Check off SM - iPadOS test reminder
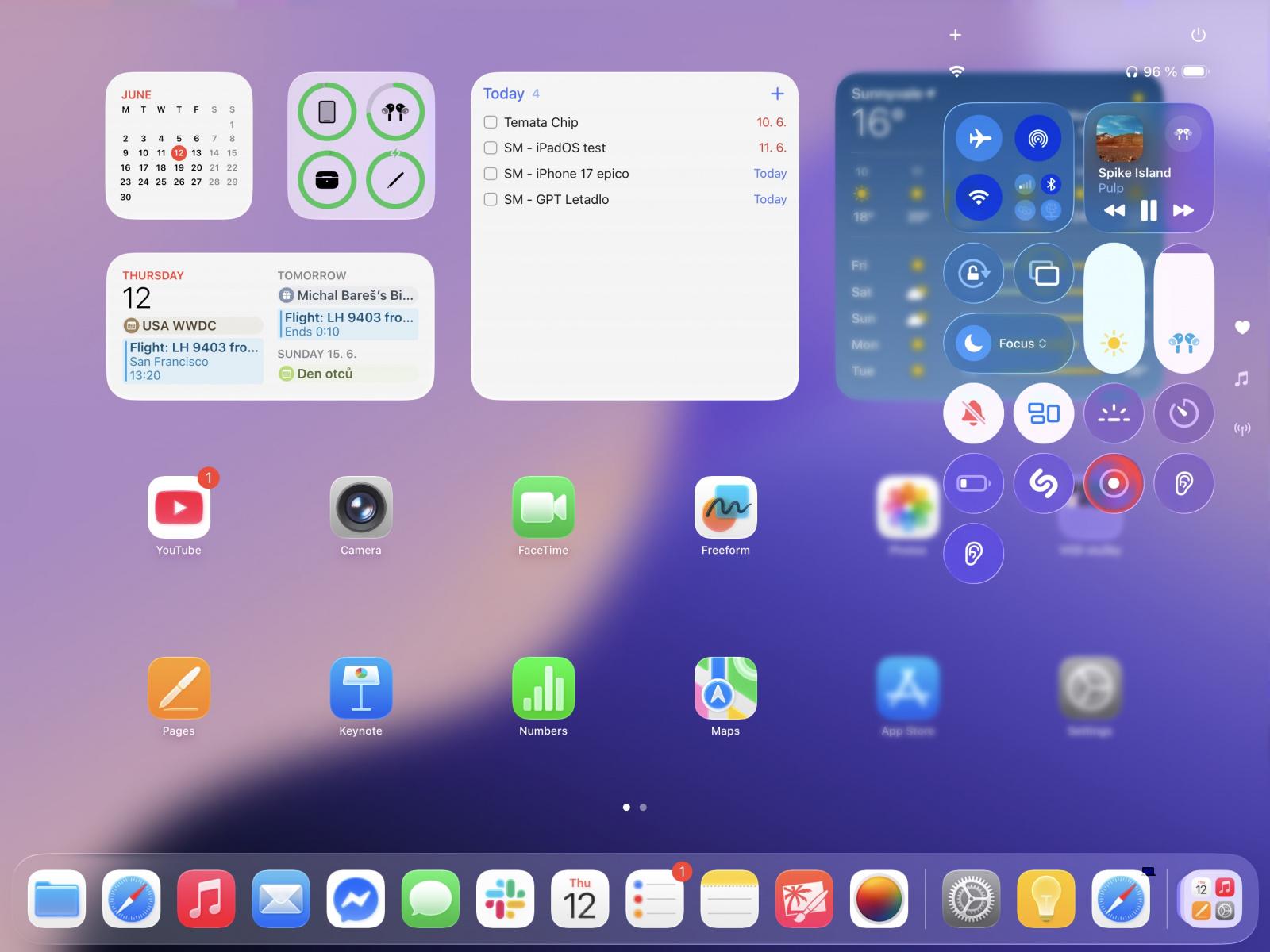1270x952 pixels. coord(491,148)
